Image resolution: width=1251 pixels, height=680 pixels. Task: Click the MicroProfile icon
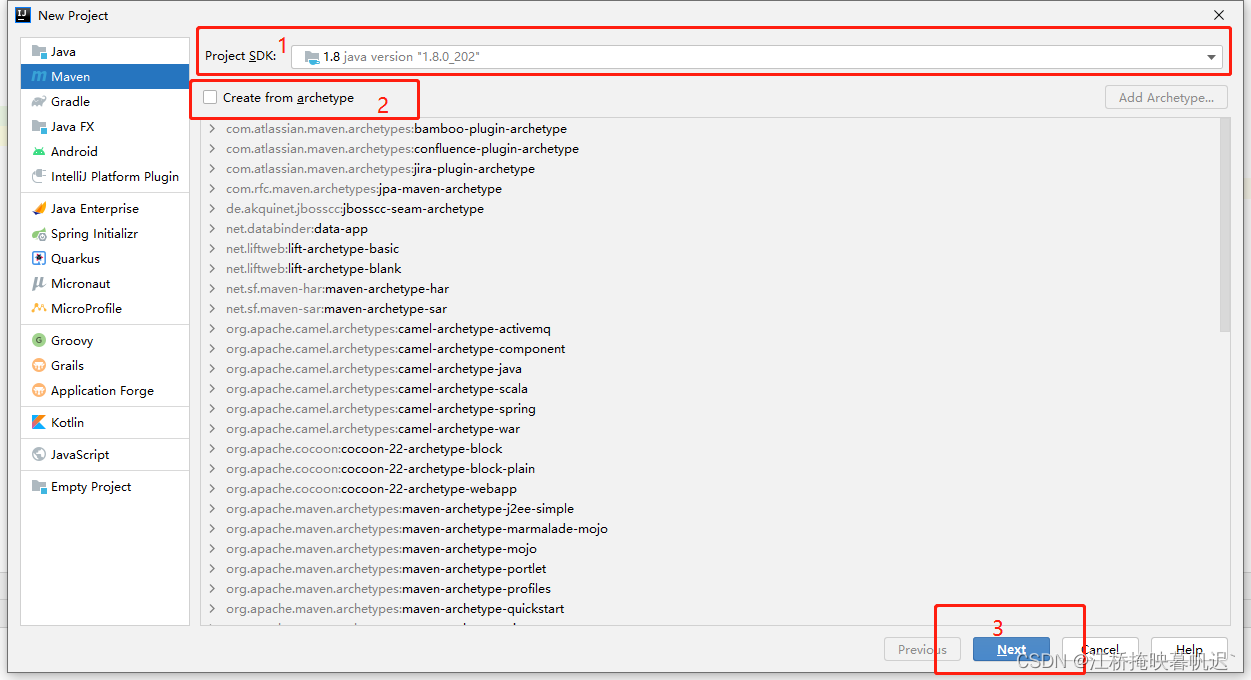point(39,309)
